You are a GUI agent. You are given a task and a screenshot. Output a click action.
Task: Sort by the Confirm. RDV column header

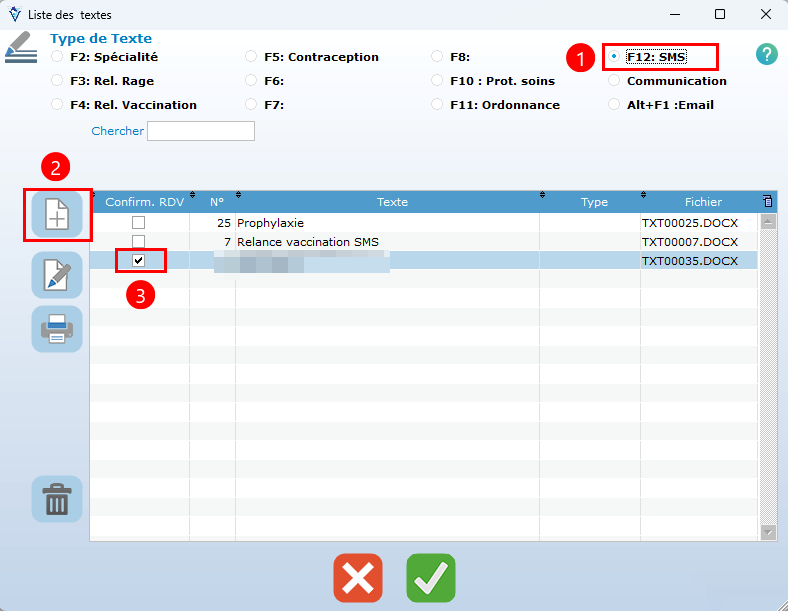(144, 201)
